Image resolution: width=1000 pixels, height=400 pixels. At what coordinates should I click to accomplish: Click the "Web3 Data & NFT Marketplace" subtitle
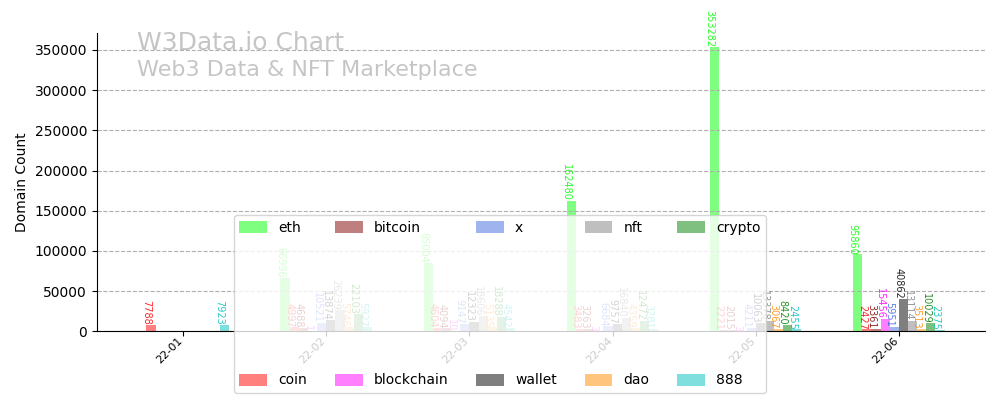click(x=307, y=70)
